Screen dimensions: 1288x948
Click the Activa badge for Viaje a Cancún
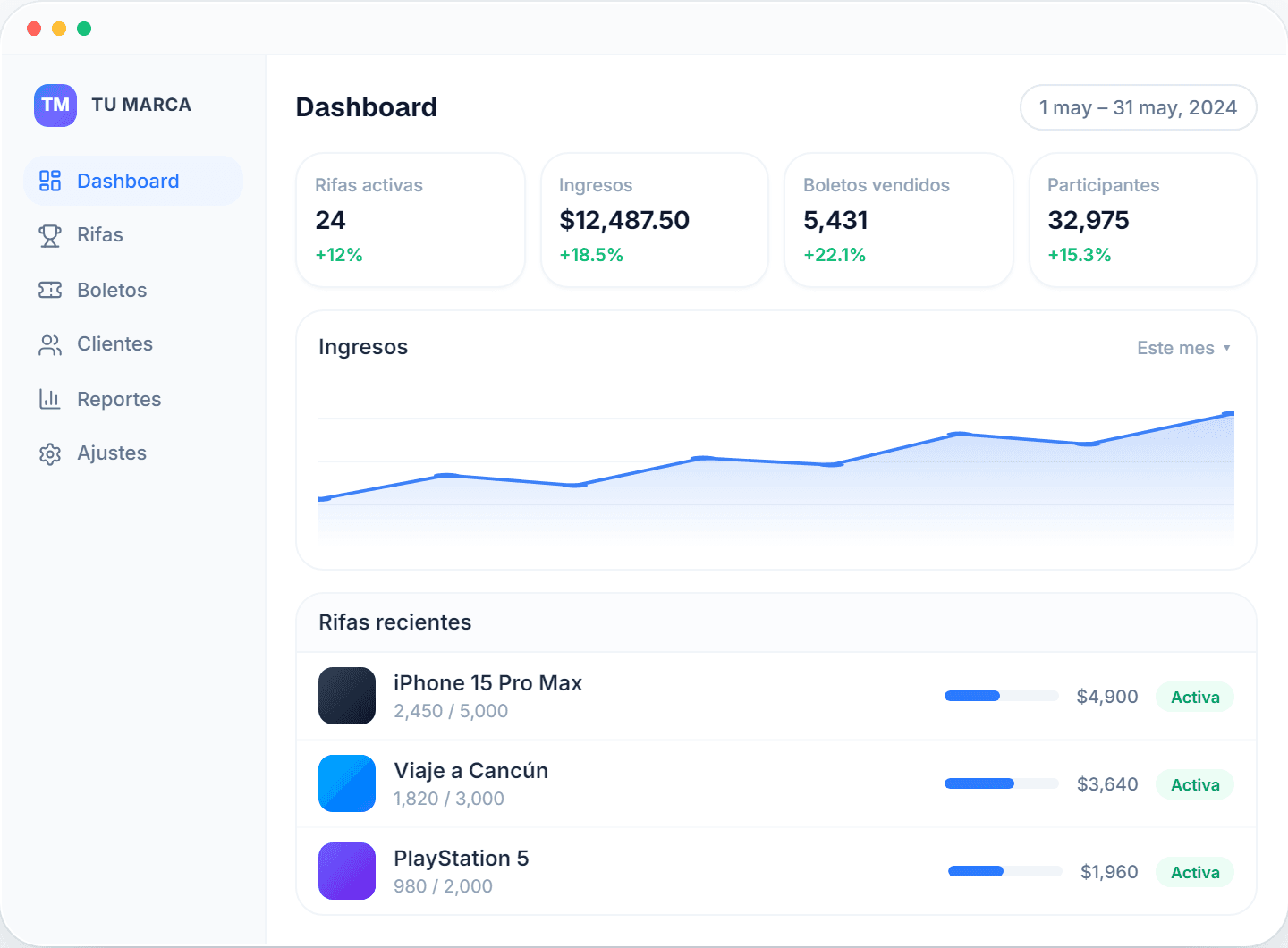coord(1195,784)
